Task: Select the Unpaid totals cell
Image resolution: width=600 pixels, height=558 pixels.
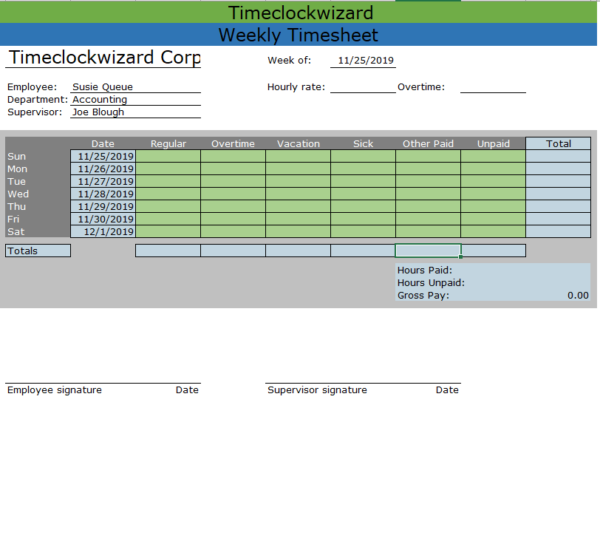Action: tap(494, 251)
